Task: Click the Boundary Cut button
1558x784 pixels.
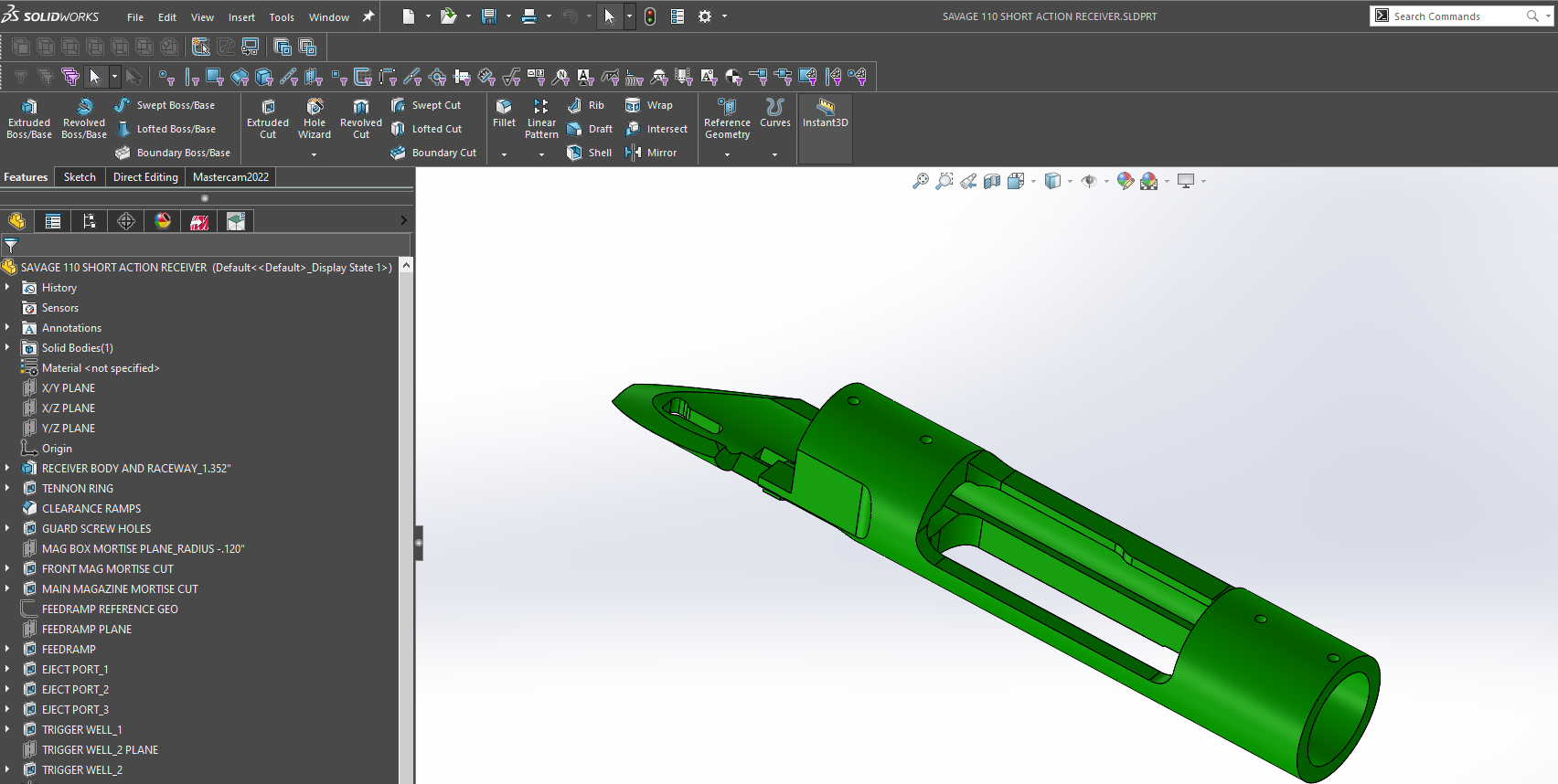Action: pos(433,153)
